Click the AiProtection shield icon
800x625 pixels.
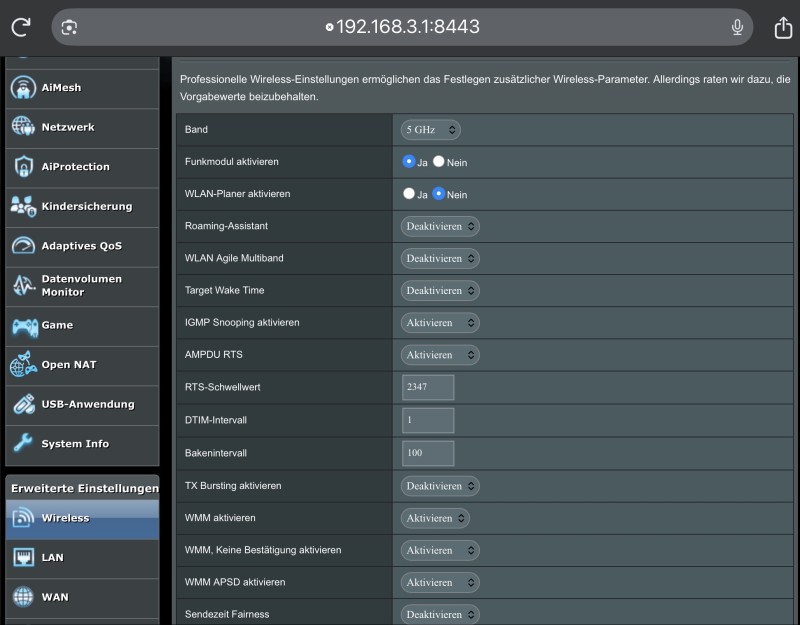(23, 167)
